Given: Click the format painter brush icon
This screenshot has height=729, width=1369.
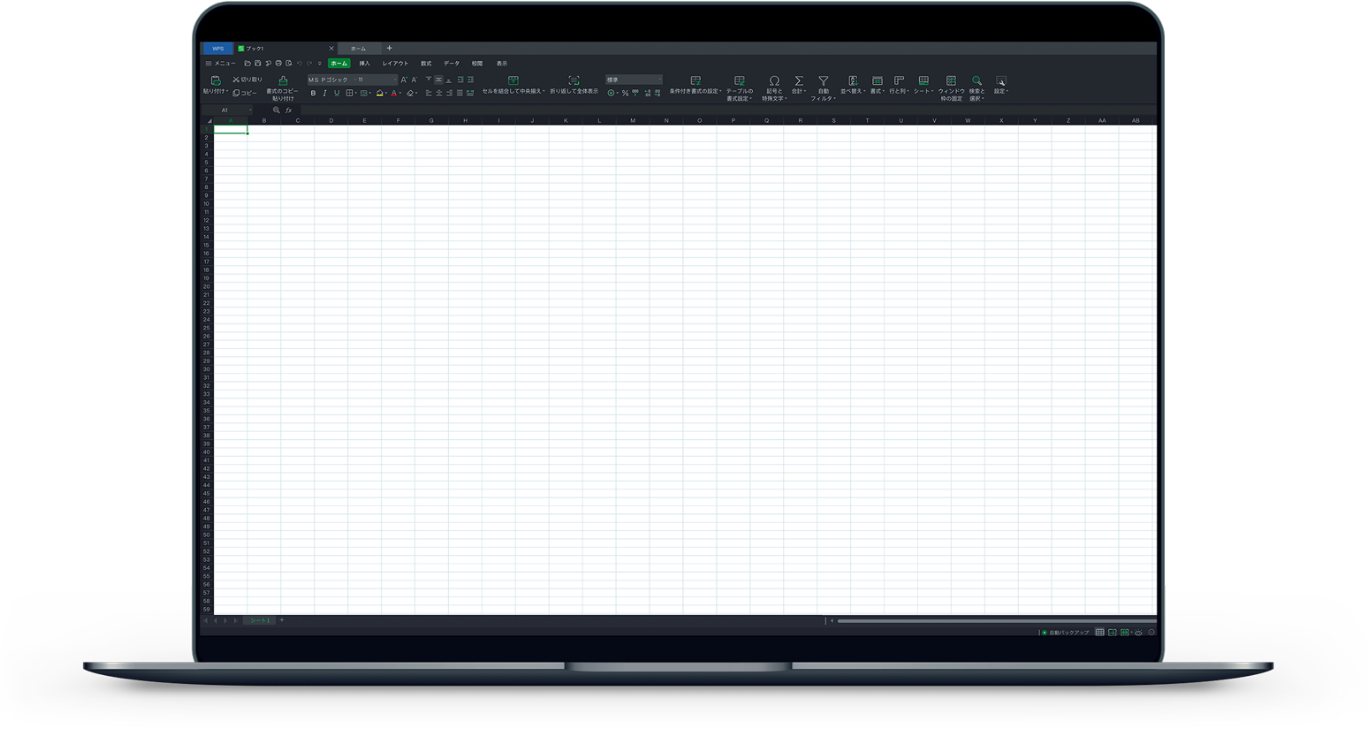Looking at the screenshot, I should point(283,81).
